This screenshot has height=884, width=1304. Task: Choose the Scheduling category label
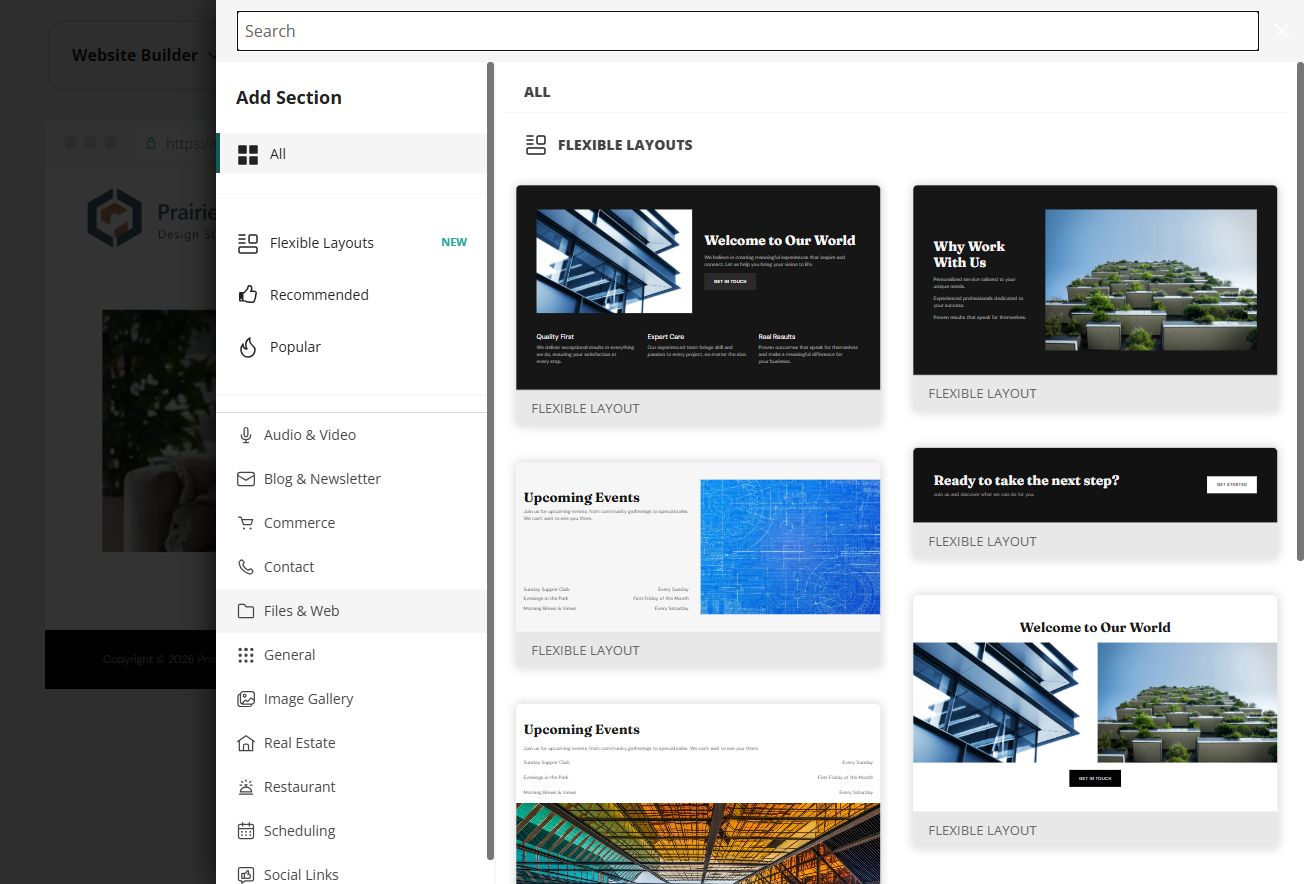(300, 831)
